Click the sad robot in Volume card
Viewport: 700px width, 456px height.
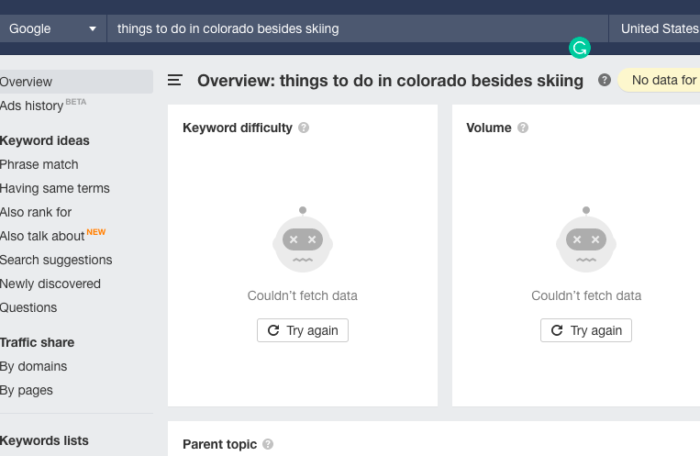(585, 240)
